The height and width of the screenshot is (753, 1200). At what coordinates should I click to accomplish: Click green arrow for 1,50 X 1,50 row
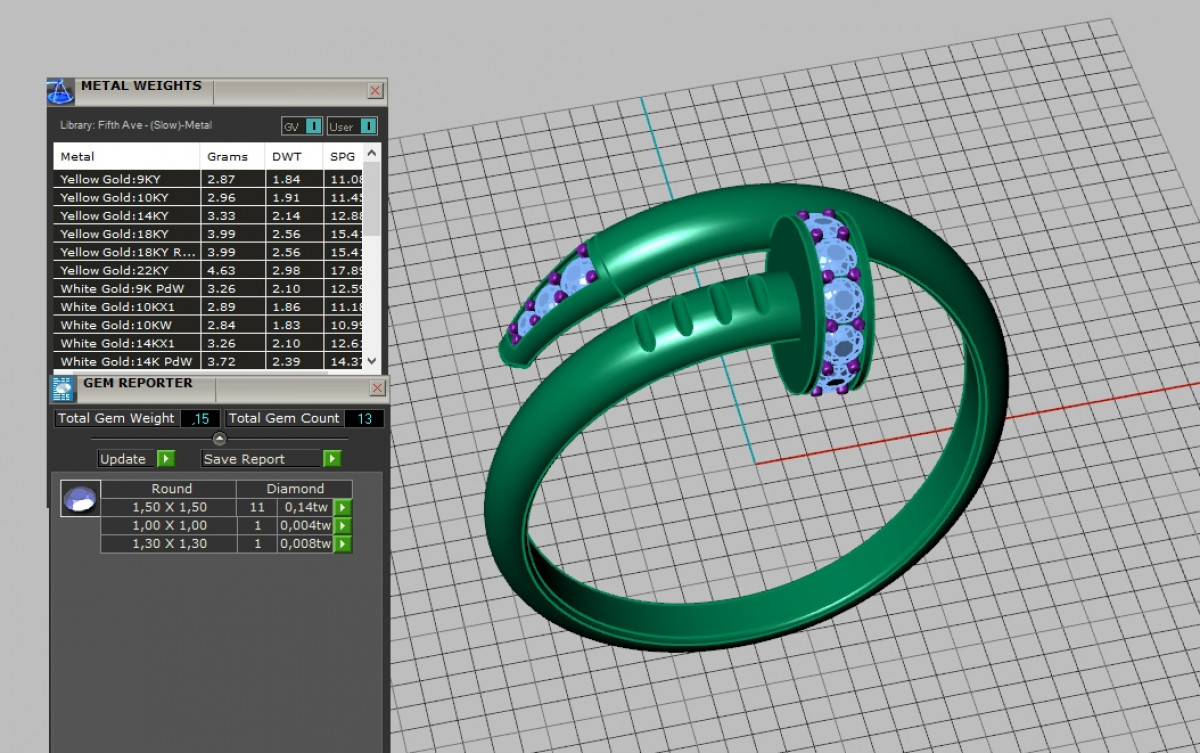pyautogui.click(x=343, y=508)
